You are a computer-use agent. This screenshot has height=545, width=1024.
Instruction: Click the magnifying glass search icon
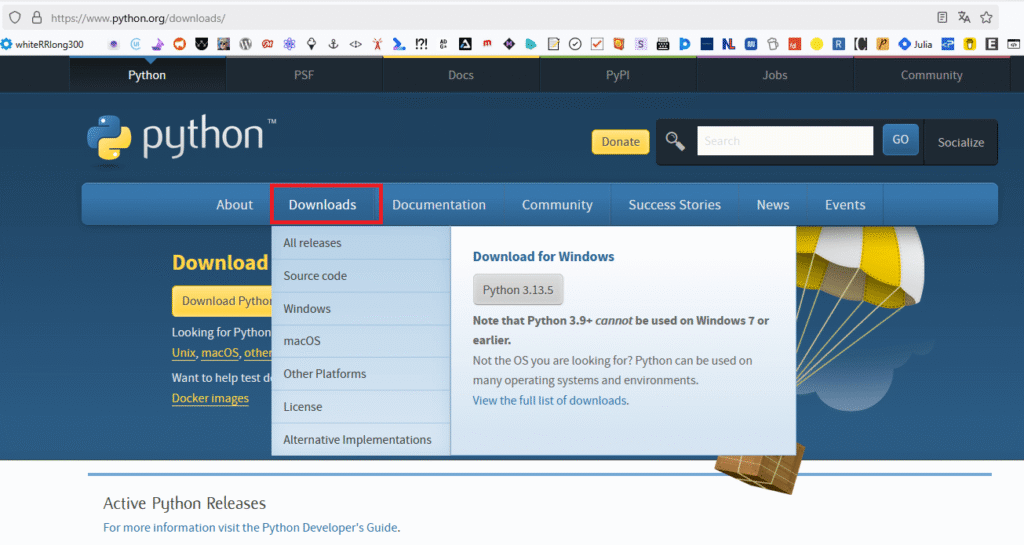(x=675, y=141)
